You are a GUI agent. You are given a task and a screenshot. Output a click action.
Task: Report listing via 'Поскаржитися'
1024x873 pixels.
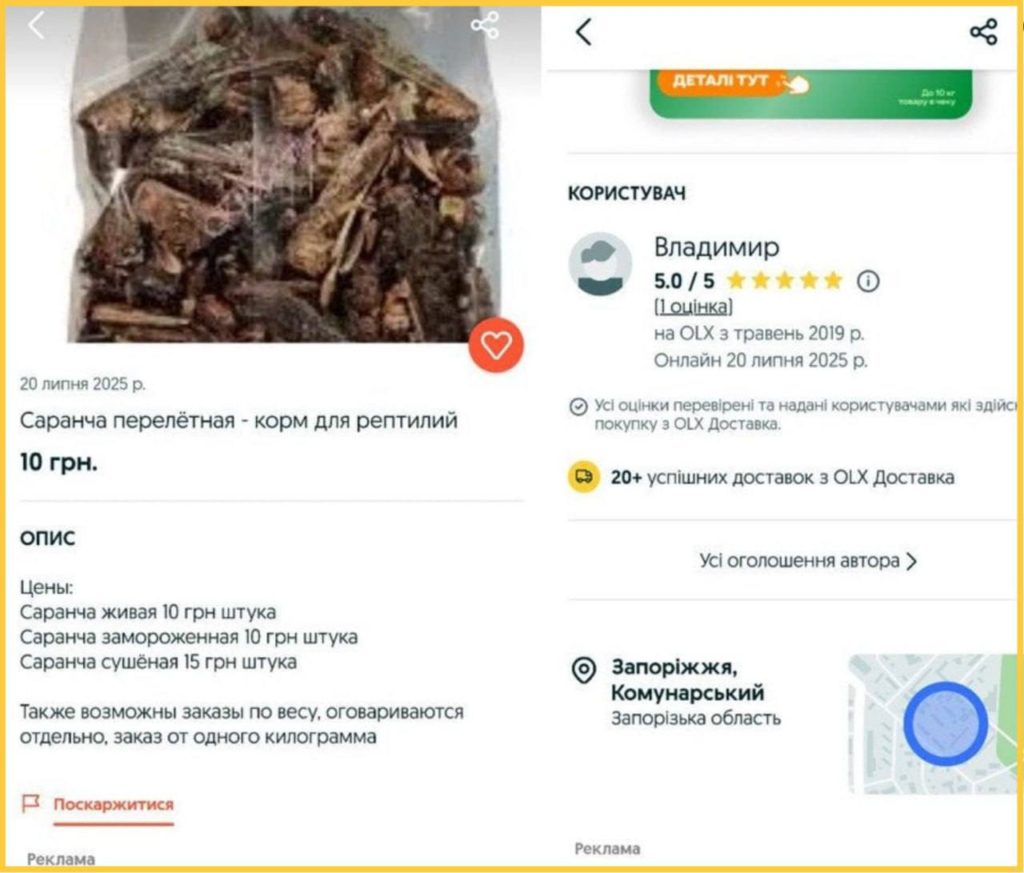(x=114, y=804)
